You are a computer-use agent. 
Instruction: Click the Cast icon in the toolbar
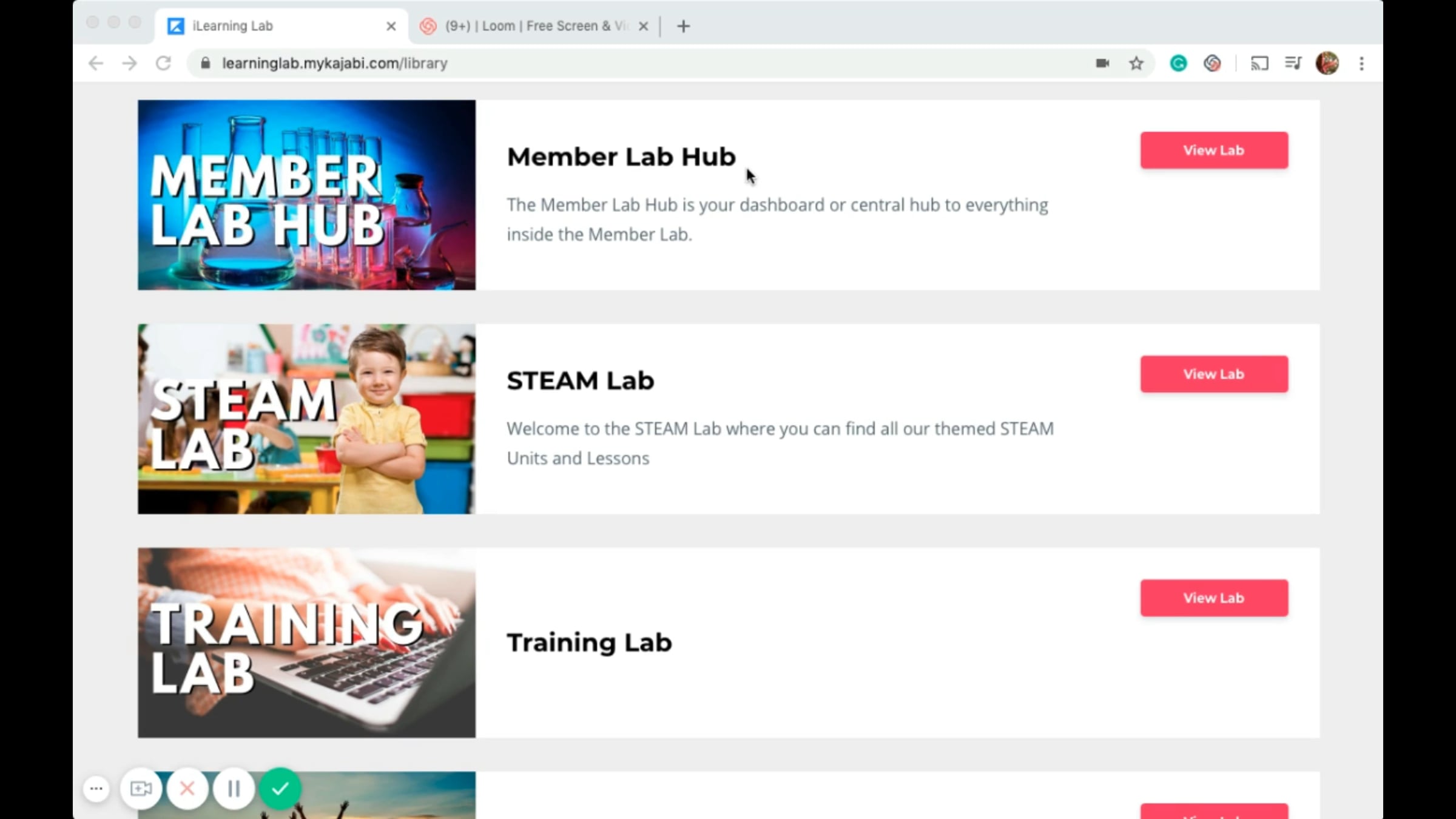[1259, 63]
